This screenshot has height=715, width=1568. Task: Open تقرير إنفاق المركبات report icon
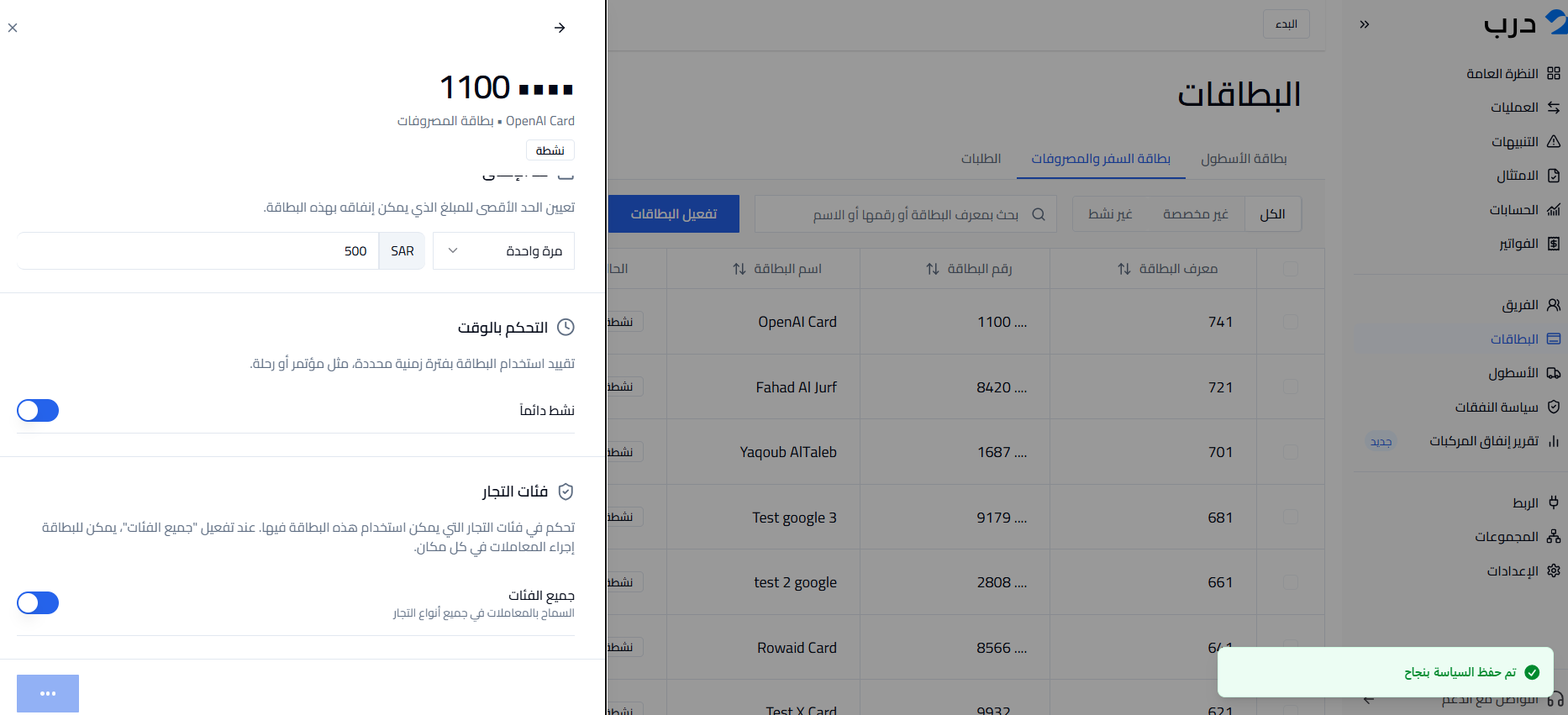1554,441
